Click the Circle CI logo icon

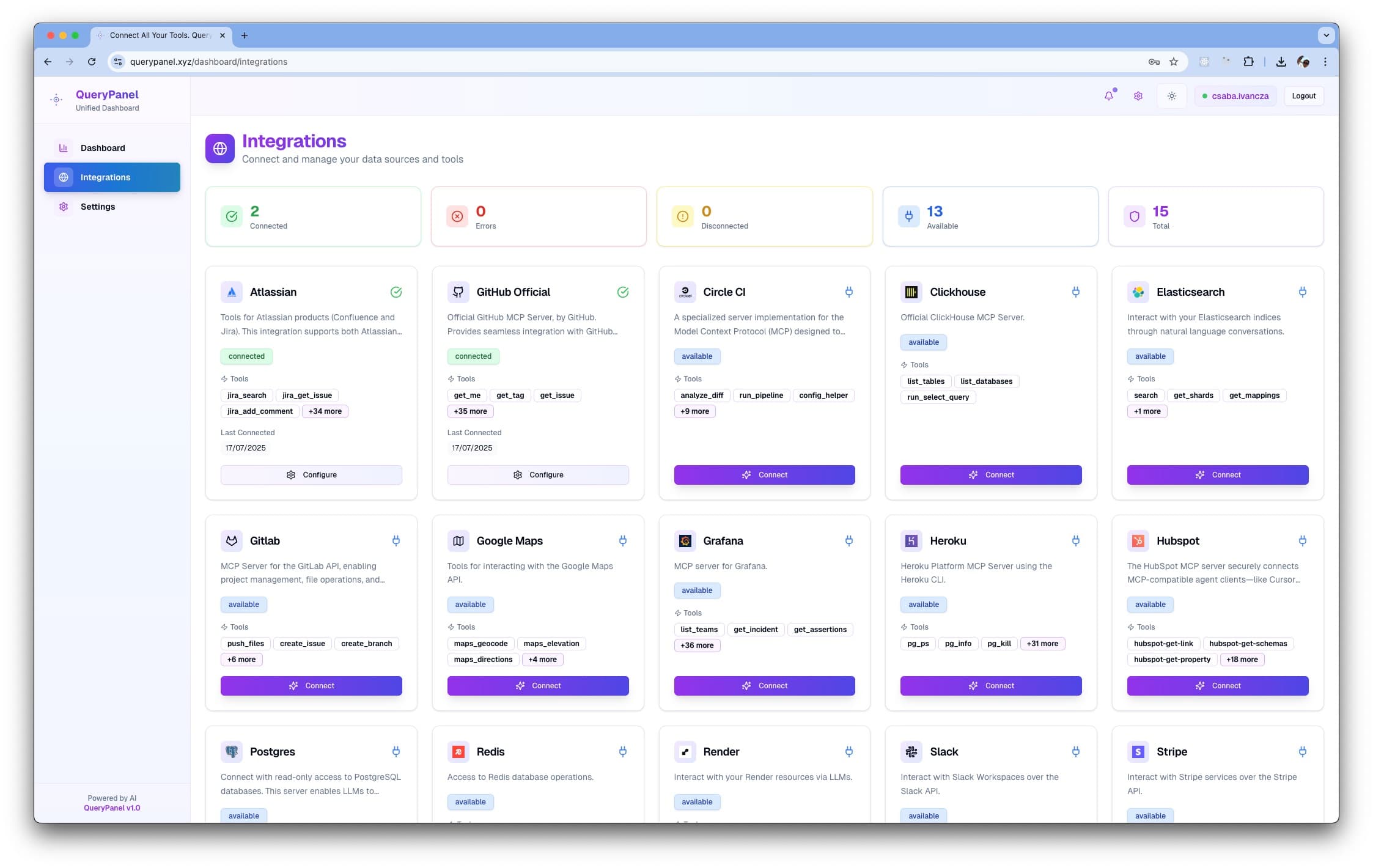(x=685, y=292)
